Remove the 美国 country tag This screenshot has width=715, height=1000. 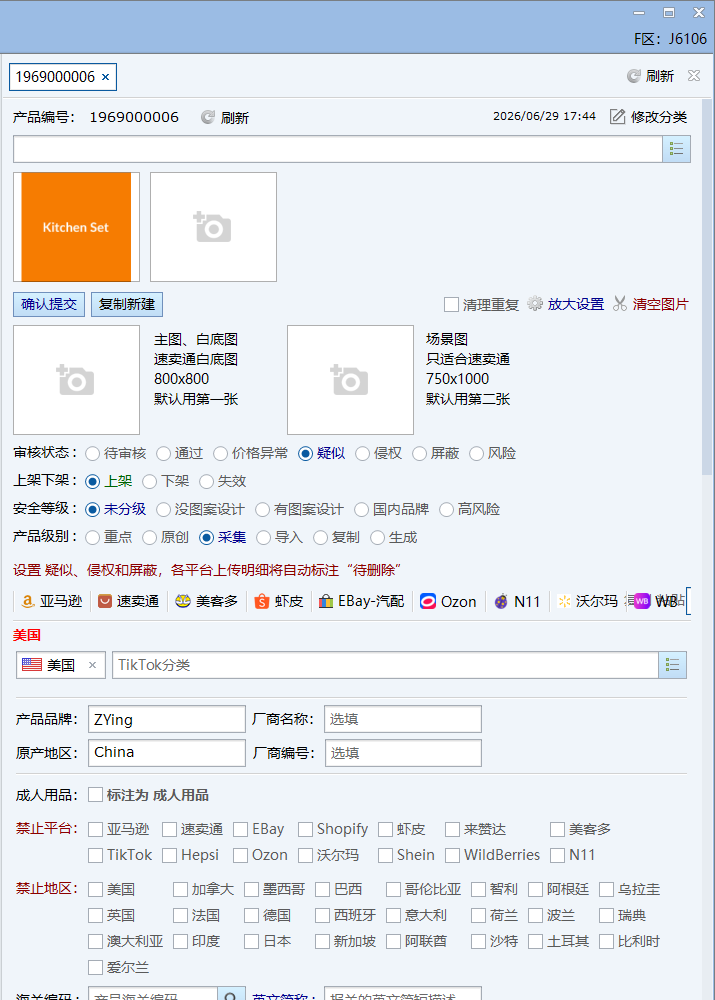[92, 665]
